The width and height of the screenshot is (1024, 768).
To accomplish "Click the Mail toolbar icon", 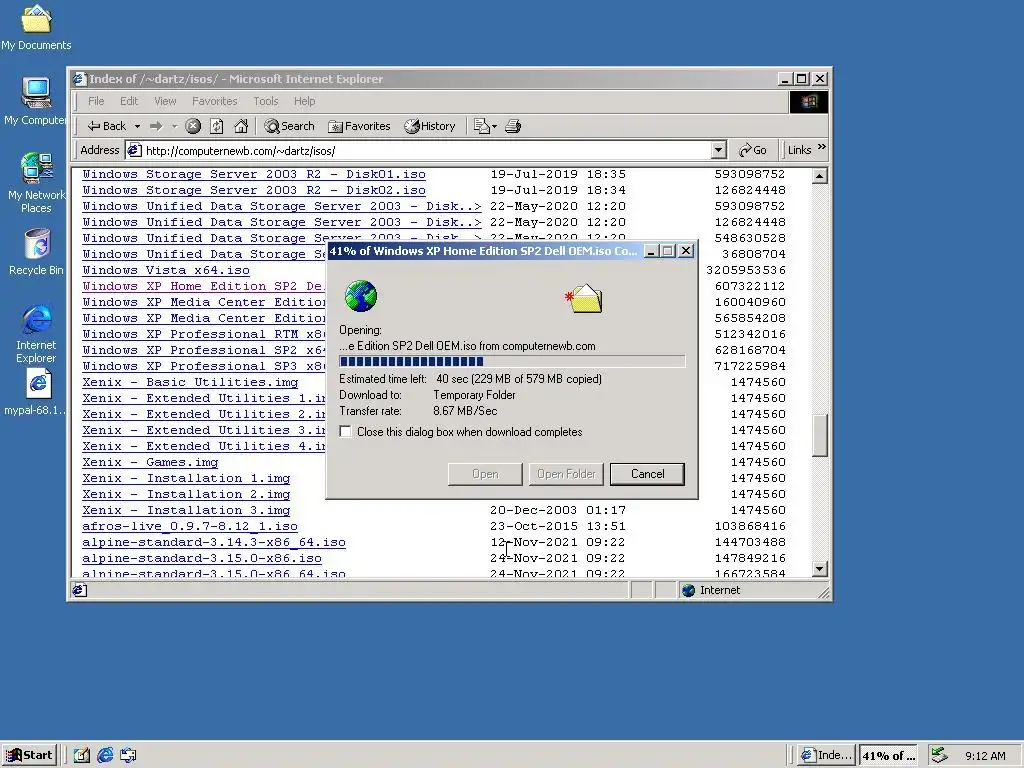I will (482, 126).
